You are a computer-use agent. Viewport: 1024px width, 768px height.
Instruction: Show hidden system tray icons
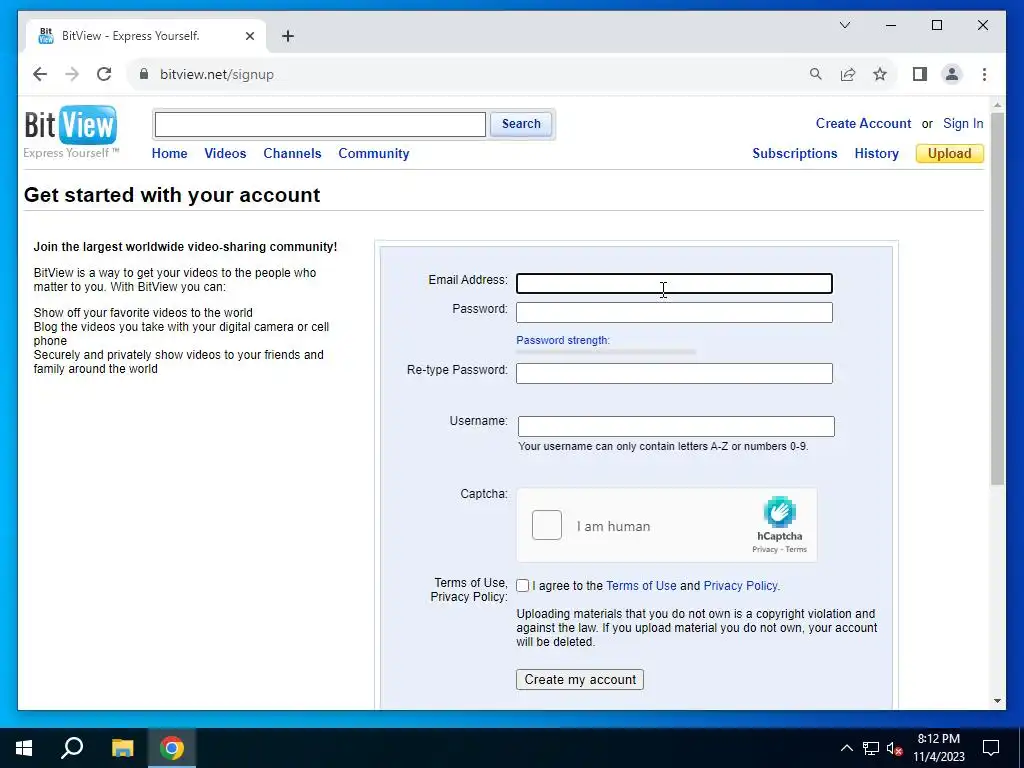point(846,748)
